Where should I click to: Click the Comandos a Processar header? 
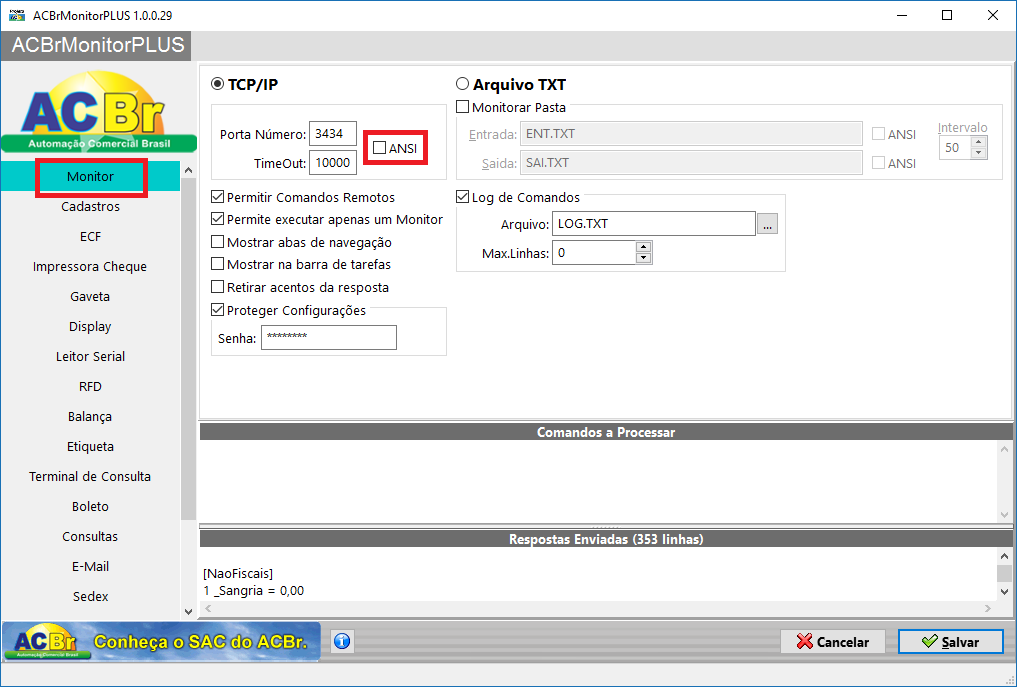click(606, 432)
